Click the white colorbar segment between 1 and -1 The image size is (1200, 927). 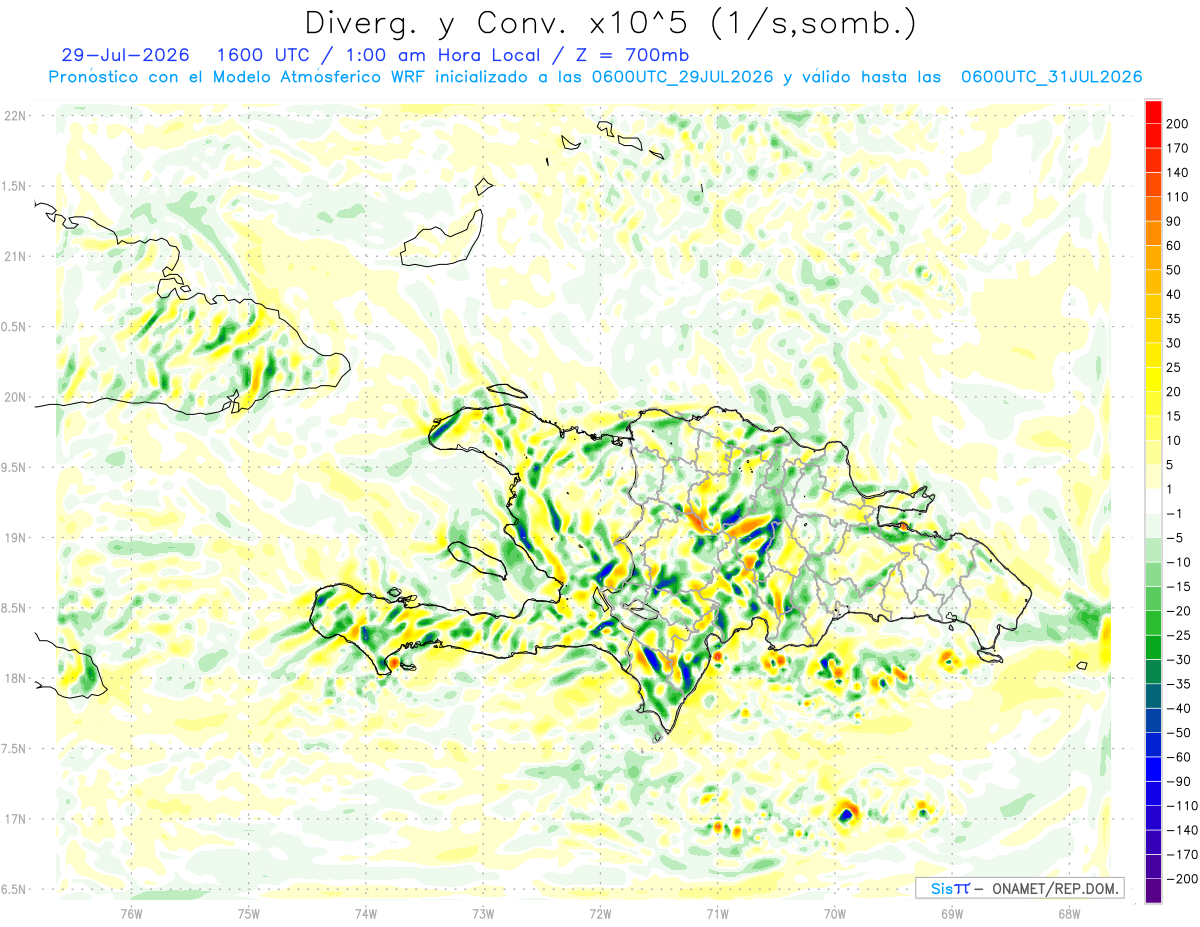(x=1153, y=501)
